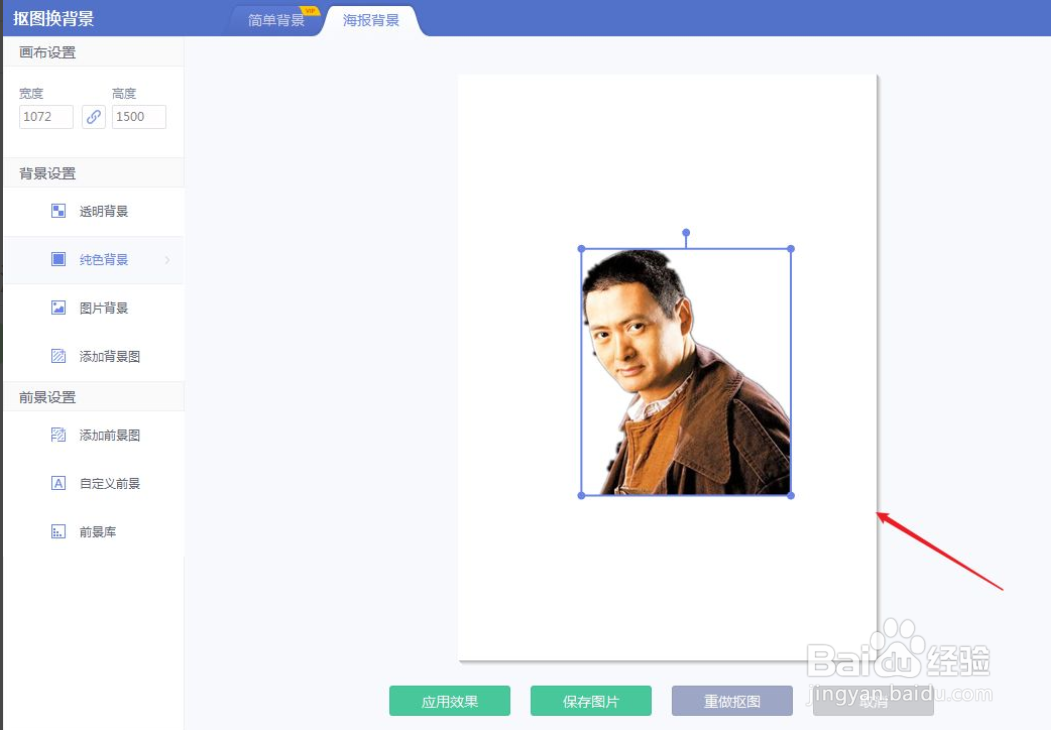Switch to the 简单背景 tab

276,20
